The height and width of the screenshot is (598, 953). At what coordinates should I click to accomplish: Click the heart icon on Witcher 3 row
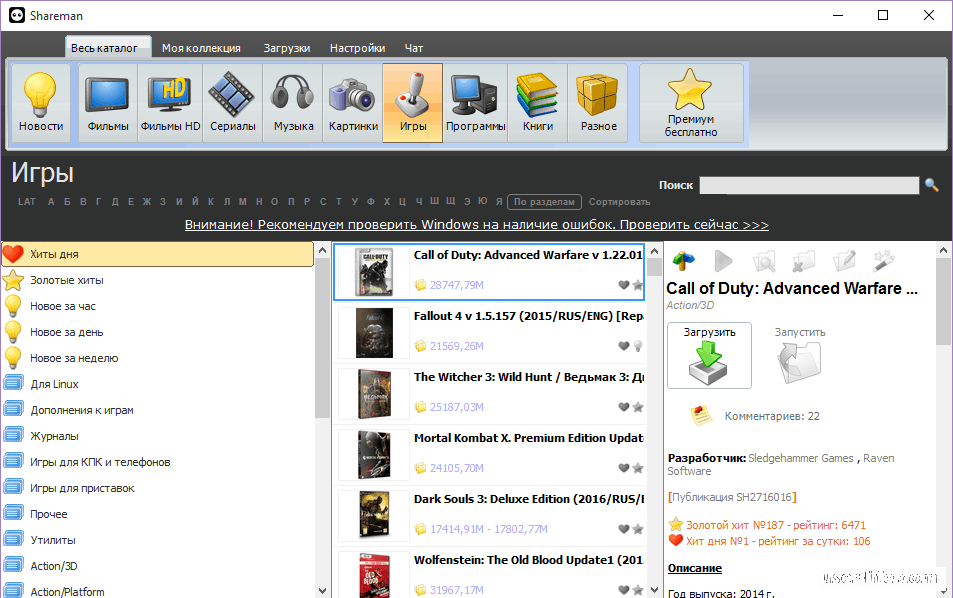click(624, 407)
